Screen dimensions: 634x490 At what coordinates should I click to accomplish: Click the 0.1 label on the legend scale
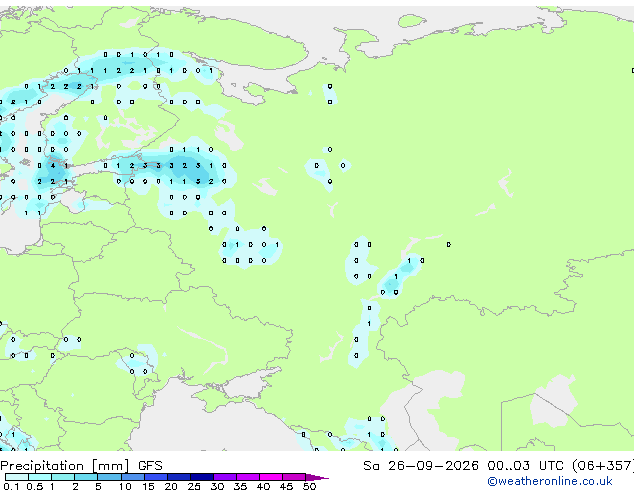click(12, 486)
